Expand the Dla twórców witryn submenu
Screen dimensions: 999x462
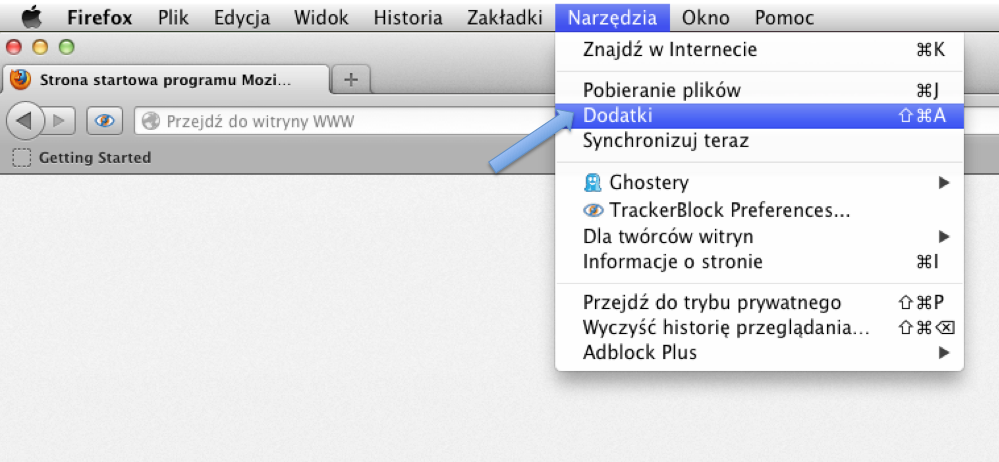coord(943,237)
